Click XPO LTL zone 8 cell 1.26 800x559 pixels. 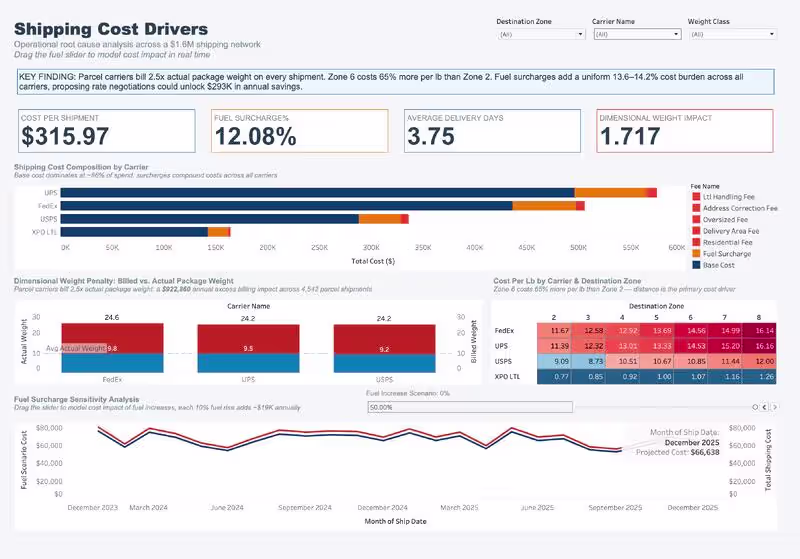(x=759, y=376)
